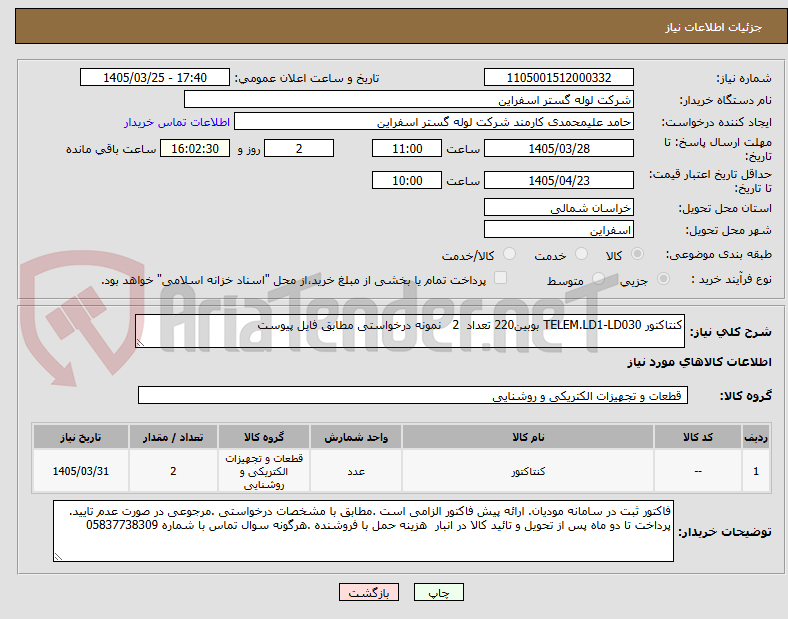Click the buyer name field شرکت لوله گستر اسفراین
The image size is (788, 619).
pos(409,99)
